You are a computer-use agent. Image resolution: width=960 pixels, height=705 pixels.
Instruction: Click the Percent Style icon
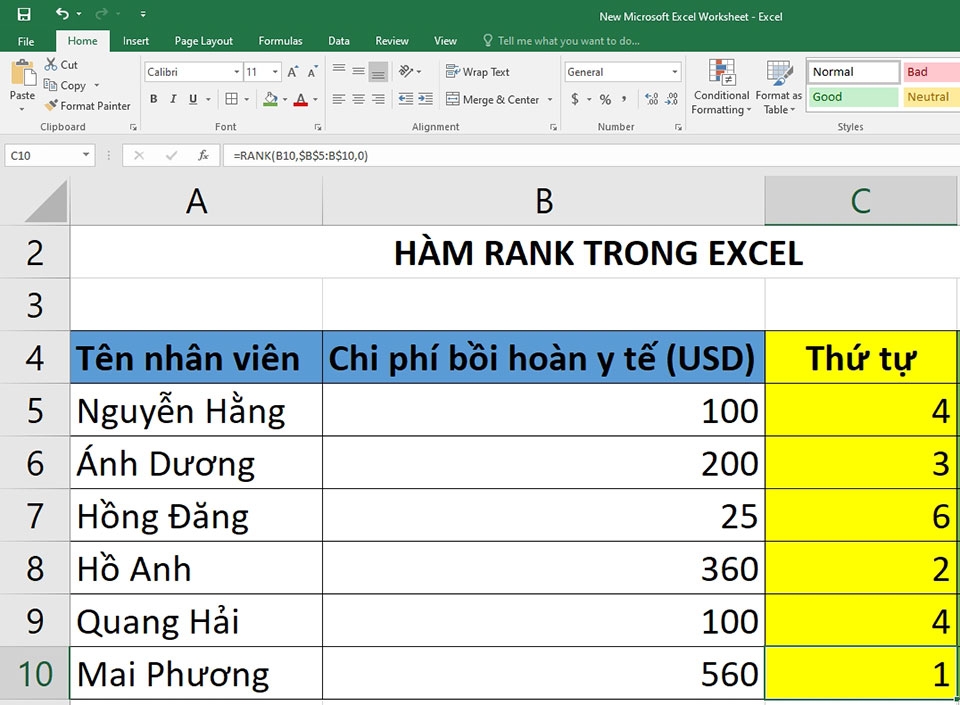point(605,99)
